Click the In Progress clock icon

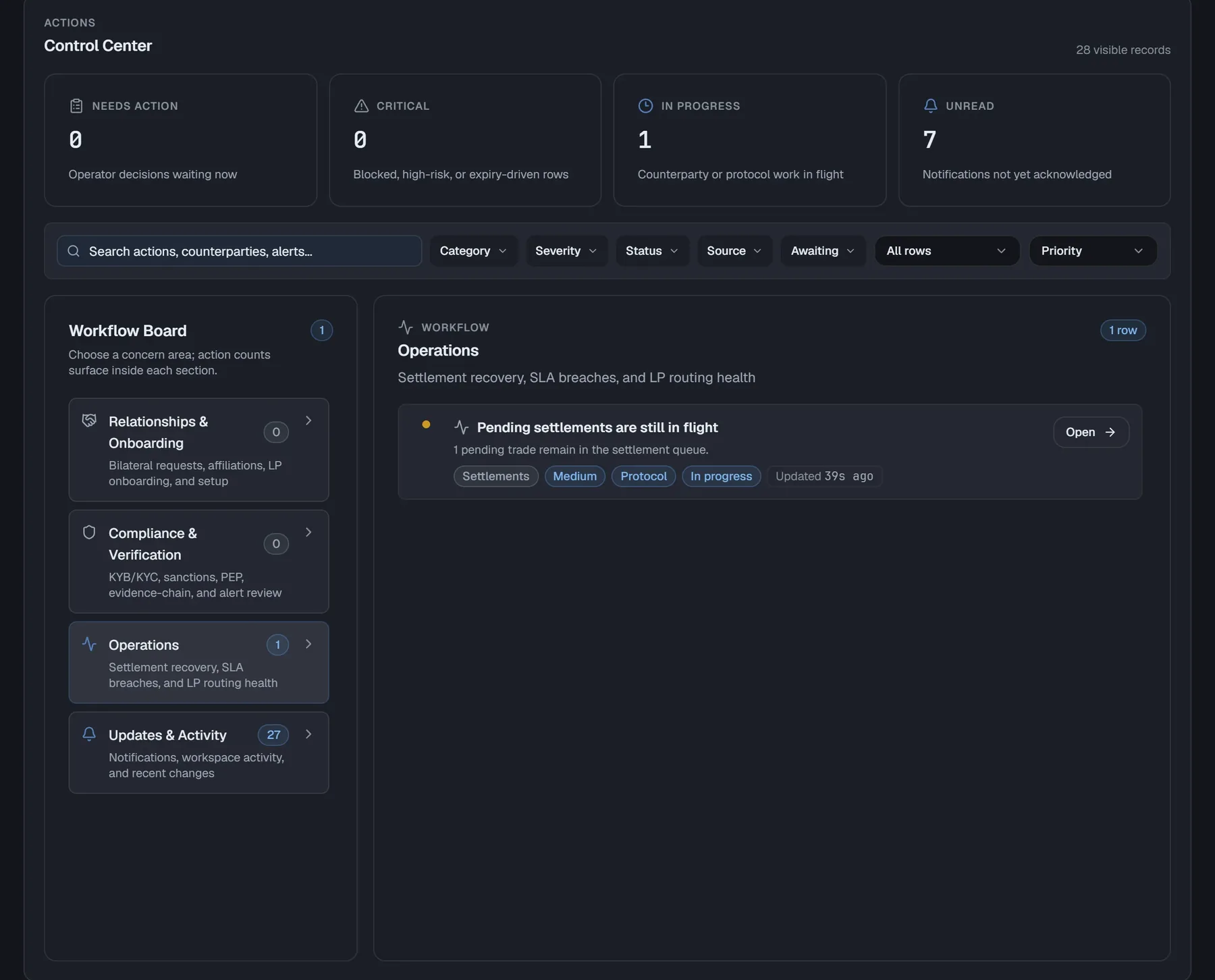[645, 106]
